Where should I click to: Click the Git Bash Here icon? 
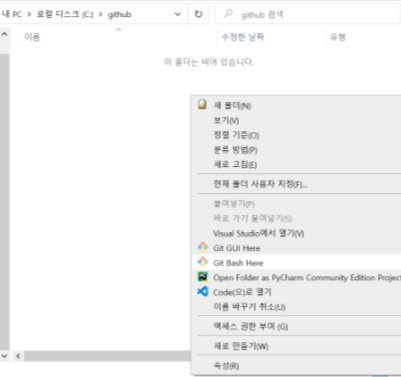tap(203, 262)
